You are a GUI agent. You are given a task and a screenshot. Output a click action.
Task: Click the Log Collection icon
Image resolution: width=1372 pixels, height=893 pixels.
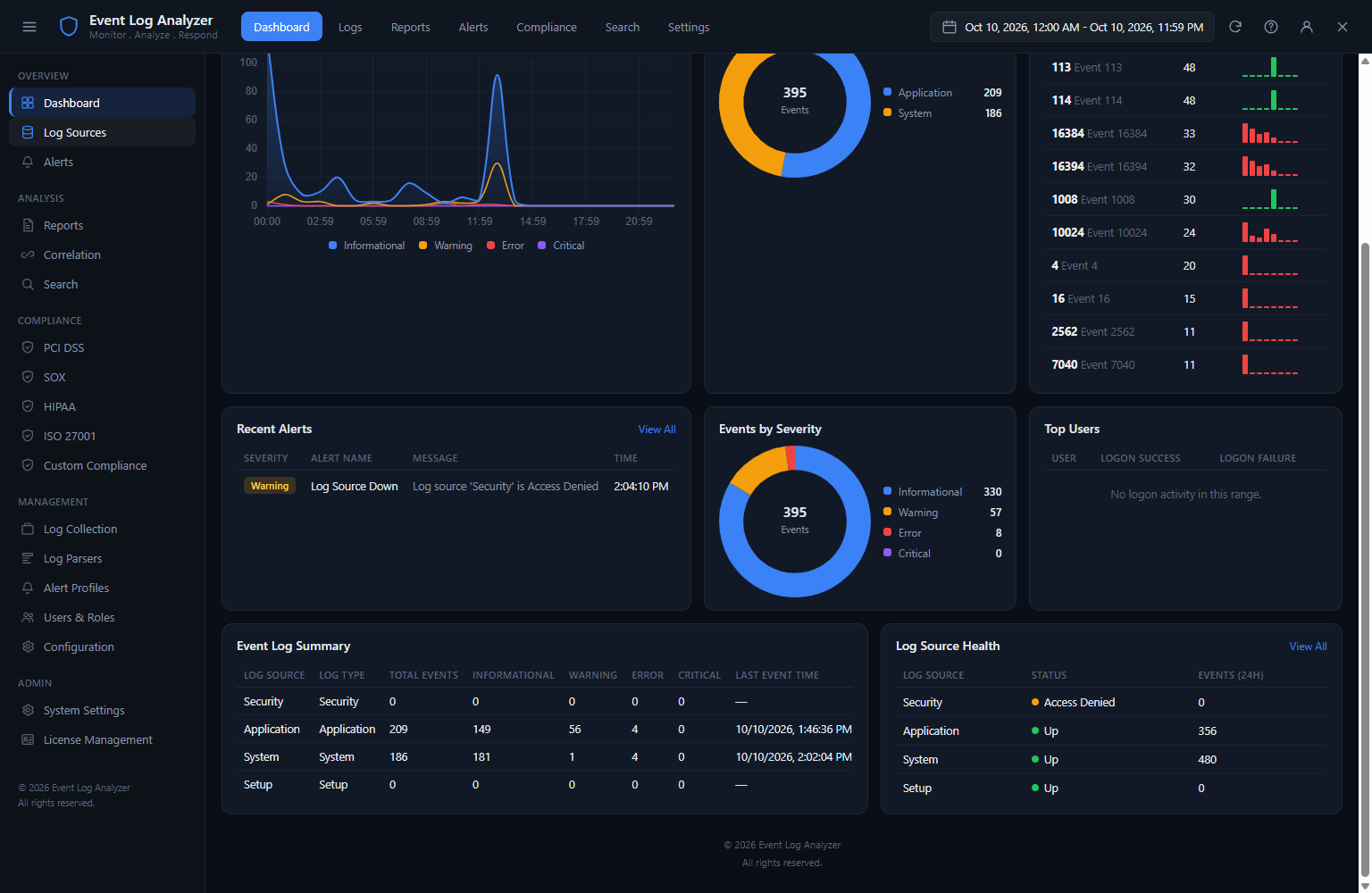tap(28, 529)
